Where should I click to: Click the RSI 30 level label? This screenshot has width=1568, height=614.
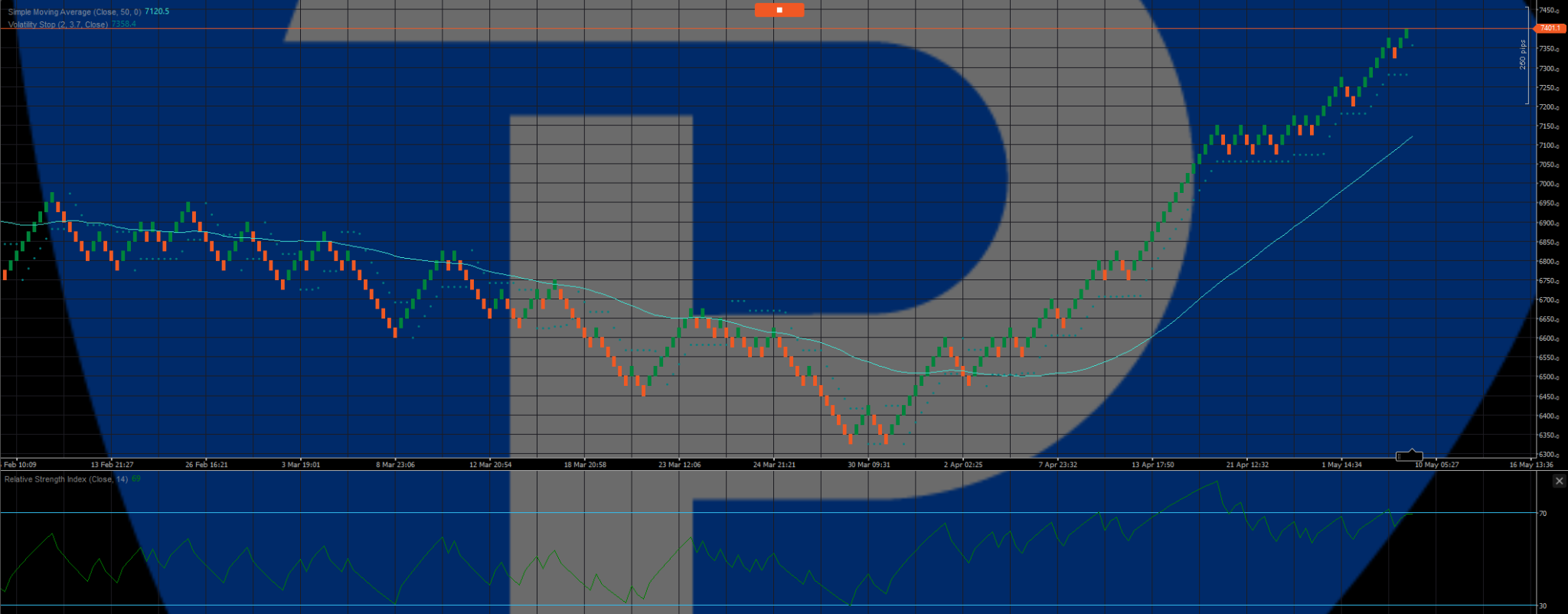point(1543,606)
